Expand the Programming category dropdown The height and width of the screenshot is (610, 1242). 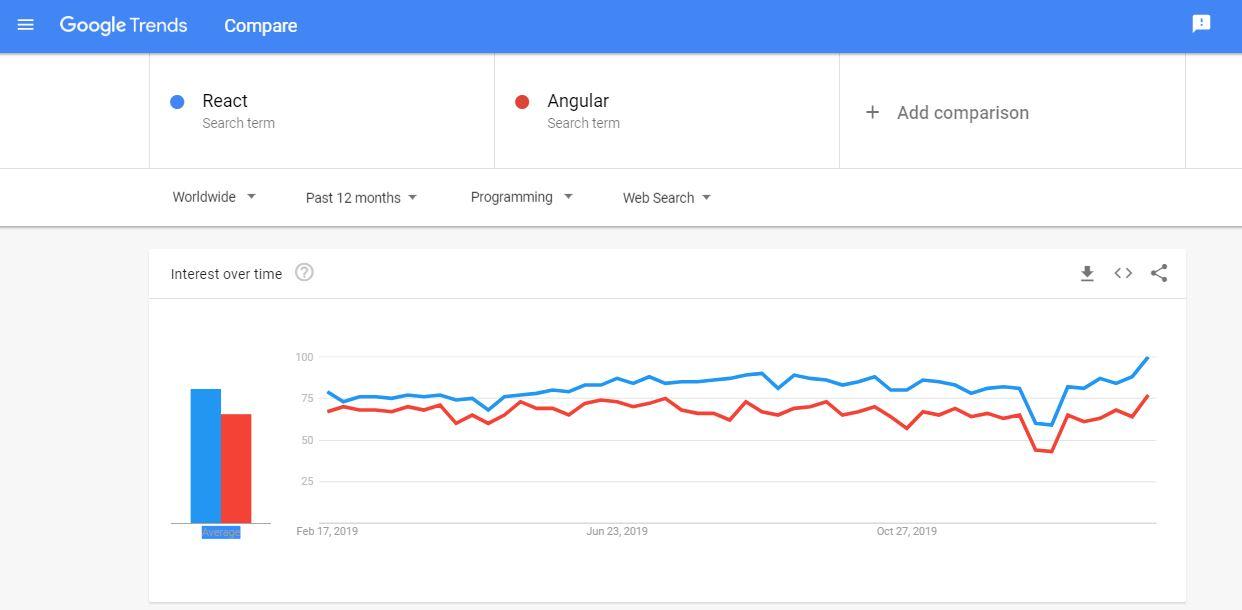tap(521, 197)
